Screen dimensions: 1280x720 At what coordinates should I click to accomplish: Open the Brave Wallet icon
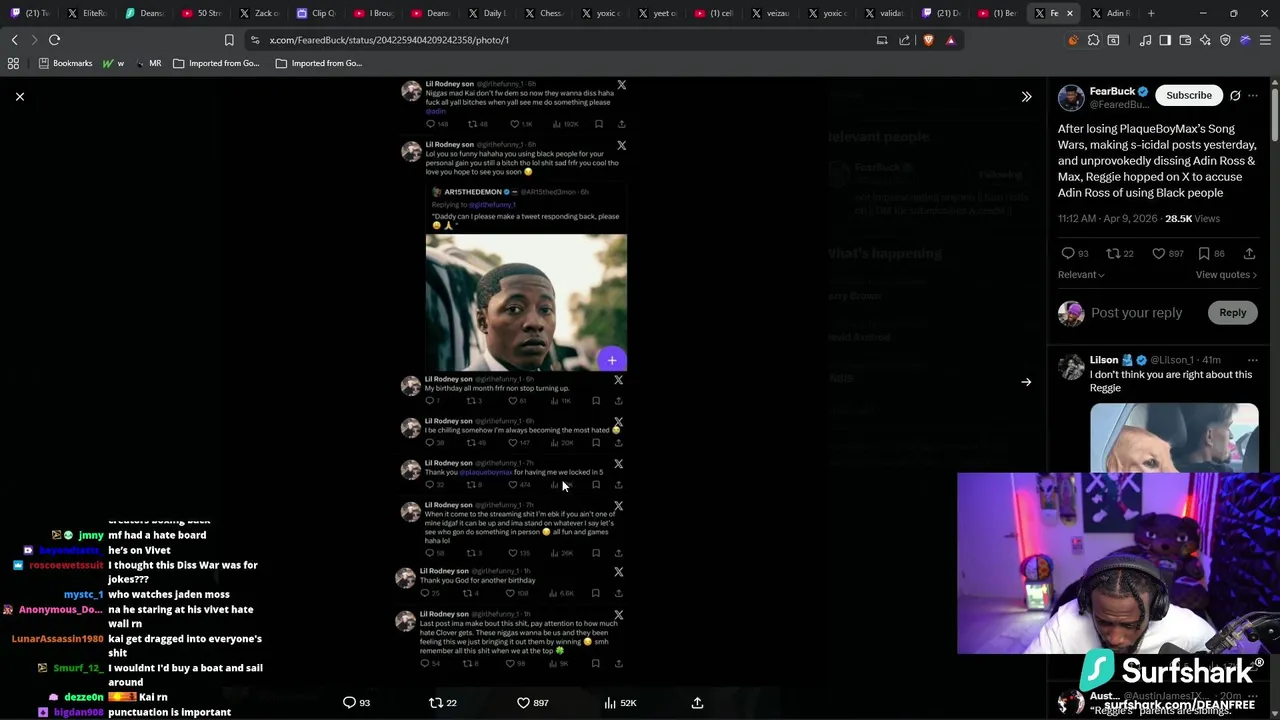(x=1185, y=40)
